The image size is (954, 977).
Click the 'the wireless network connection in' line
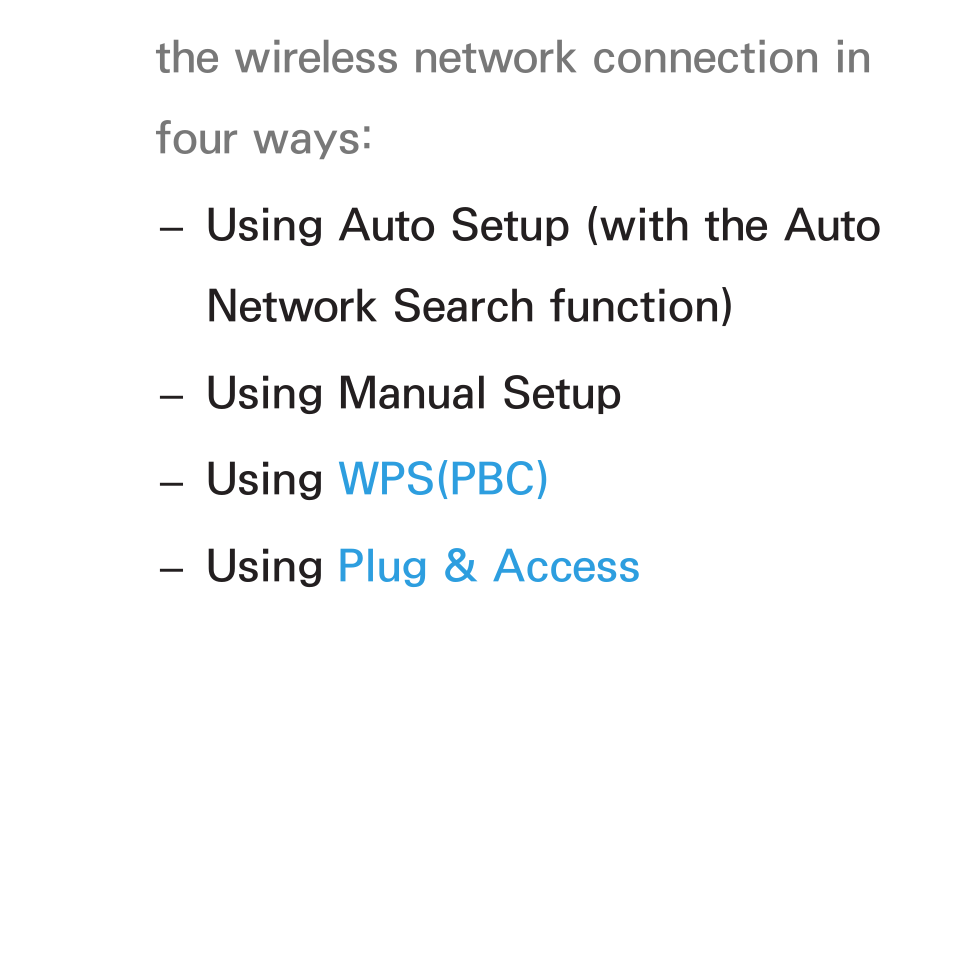click(513, 57)
